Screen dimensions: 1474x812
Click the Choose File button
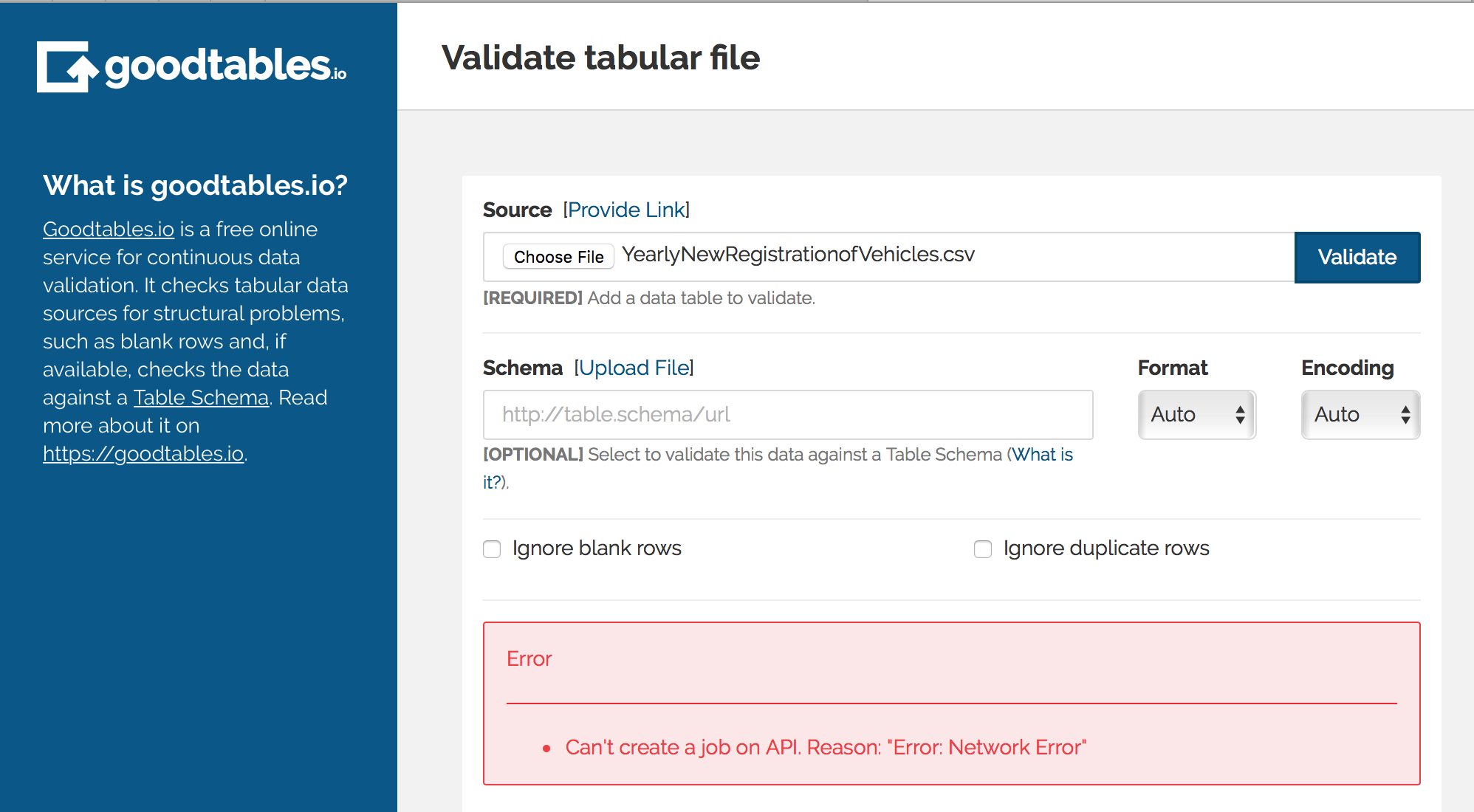[558, 256]
